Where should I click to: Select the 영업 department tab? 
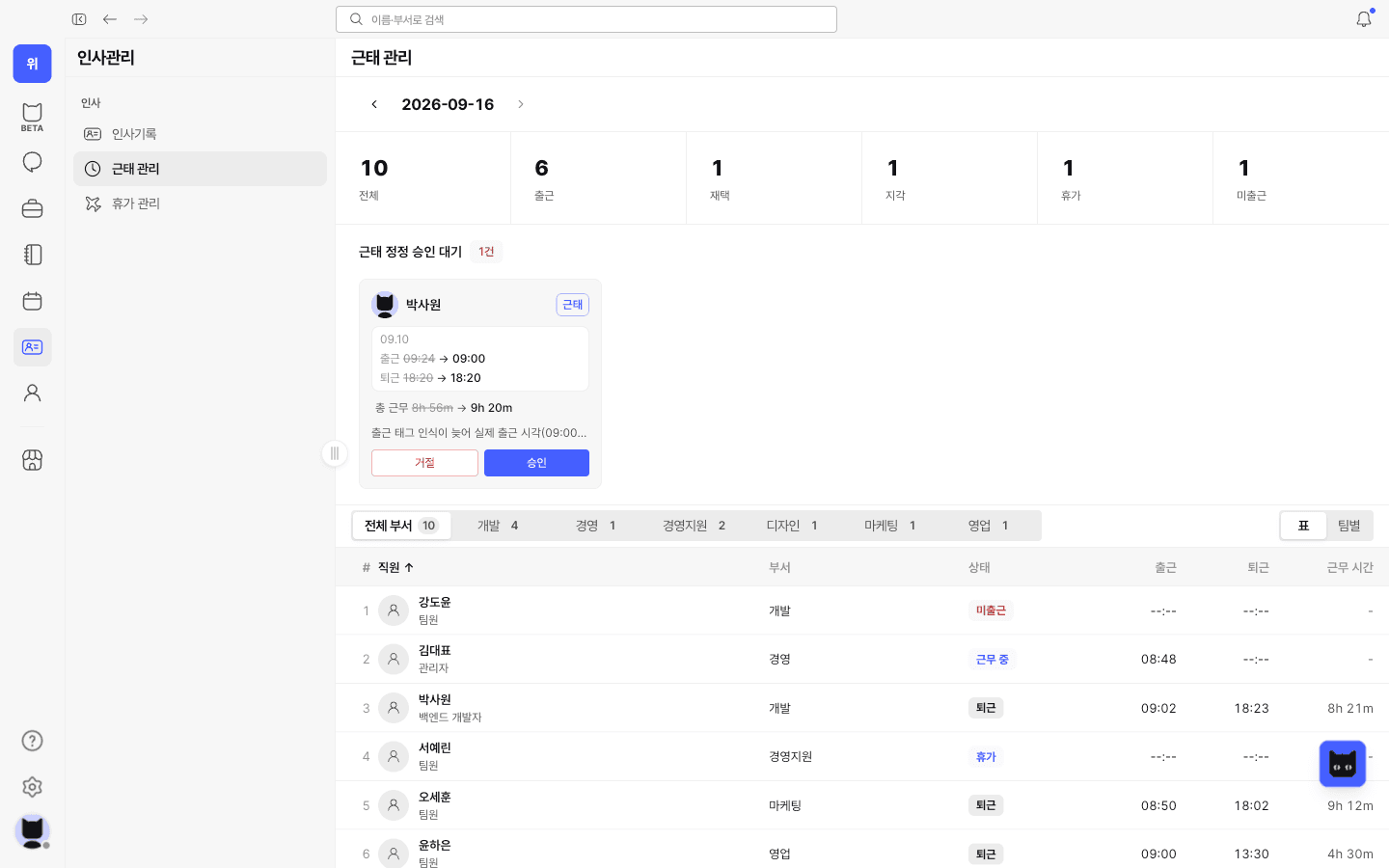(988, 526)
